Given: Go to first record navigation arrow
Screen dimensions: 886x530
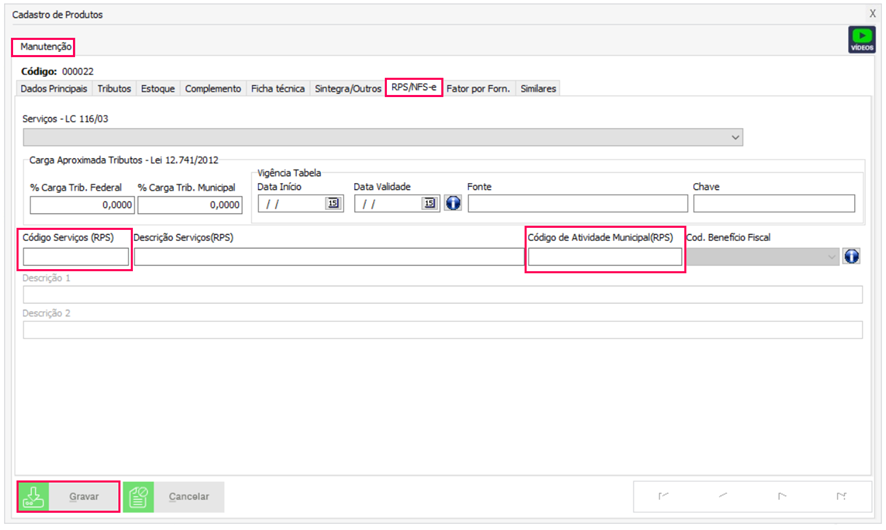Looking at the screenshot, I should pyautogui.click(x=662, y=496).
